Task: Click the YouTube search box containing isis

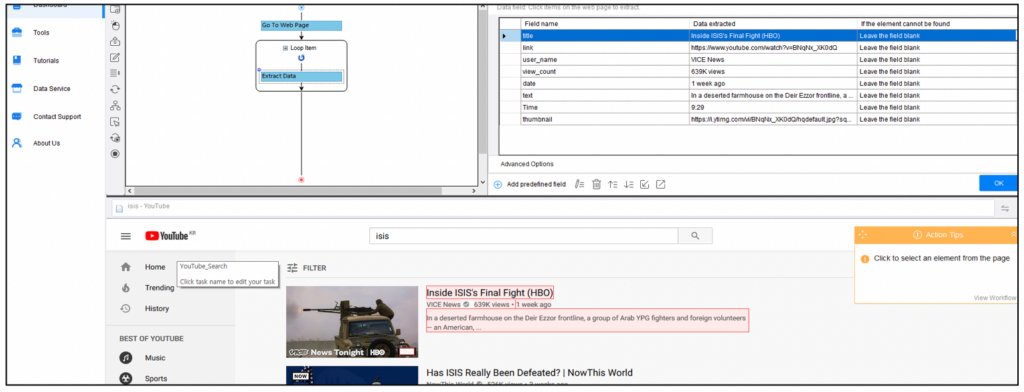Action: [524, 236]
